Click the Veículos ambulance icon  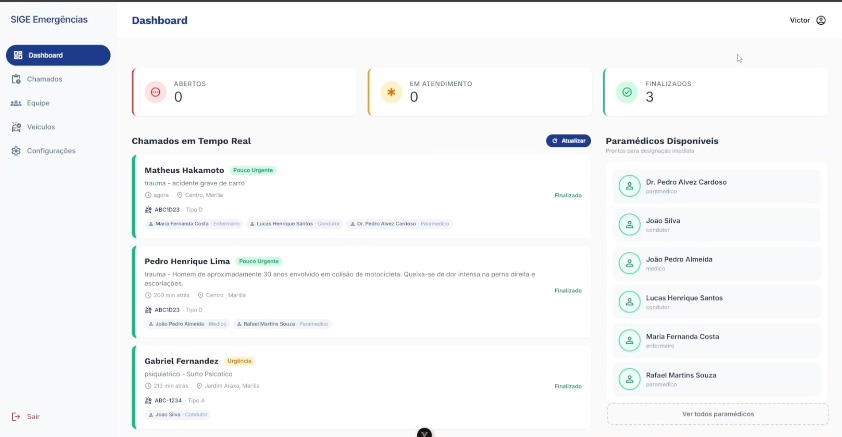[x=16, y=127]
